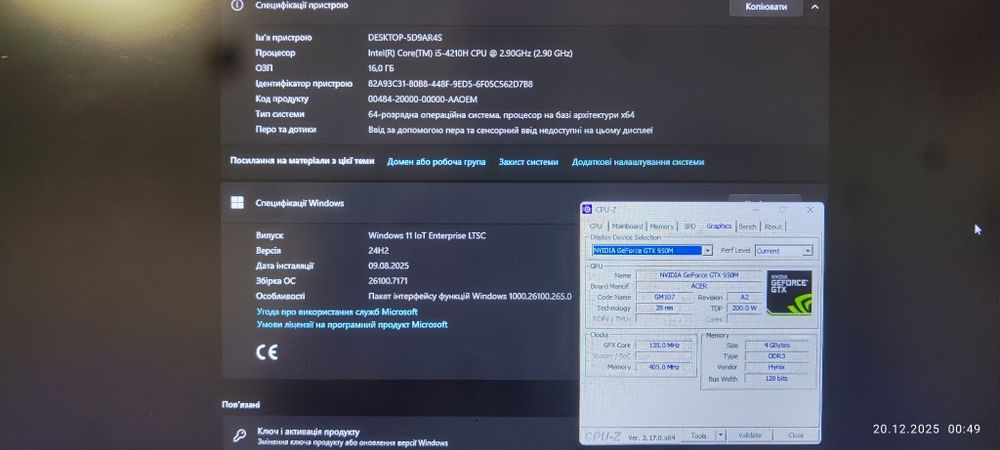Click the key icon for Ключ і активація продукту
This screenshot has height=450, width=1000.
(x=239, y=436)
